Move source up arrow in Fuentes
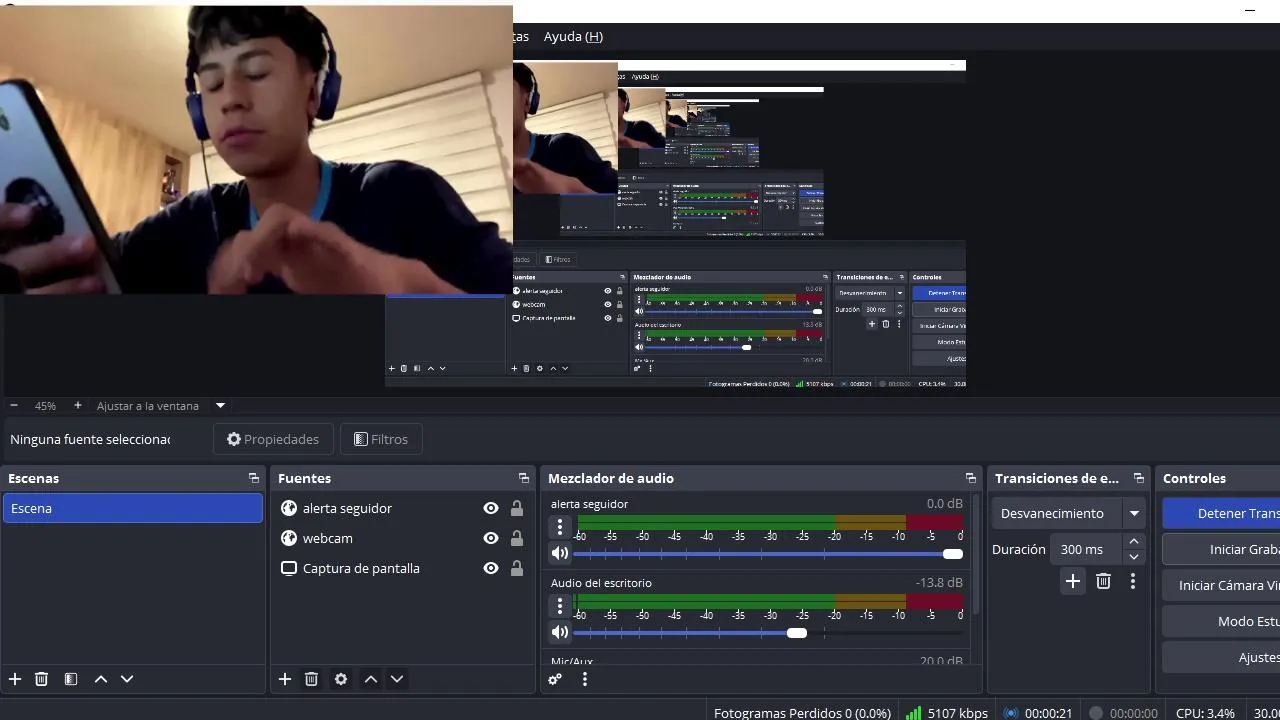1280x720 pixels. 371,679
